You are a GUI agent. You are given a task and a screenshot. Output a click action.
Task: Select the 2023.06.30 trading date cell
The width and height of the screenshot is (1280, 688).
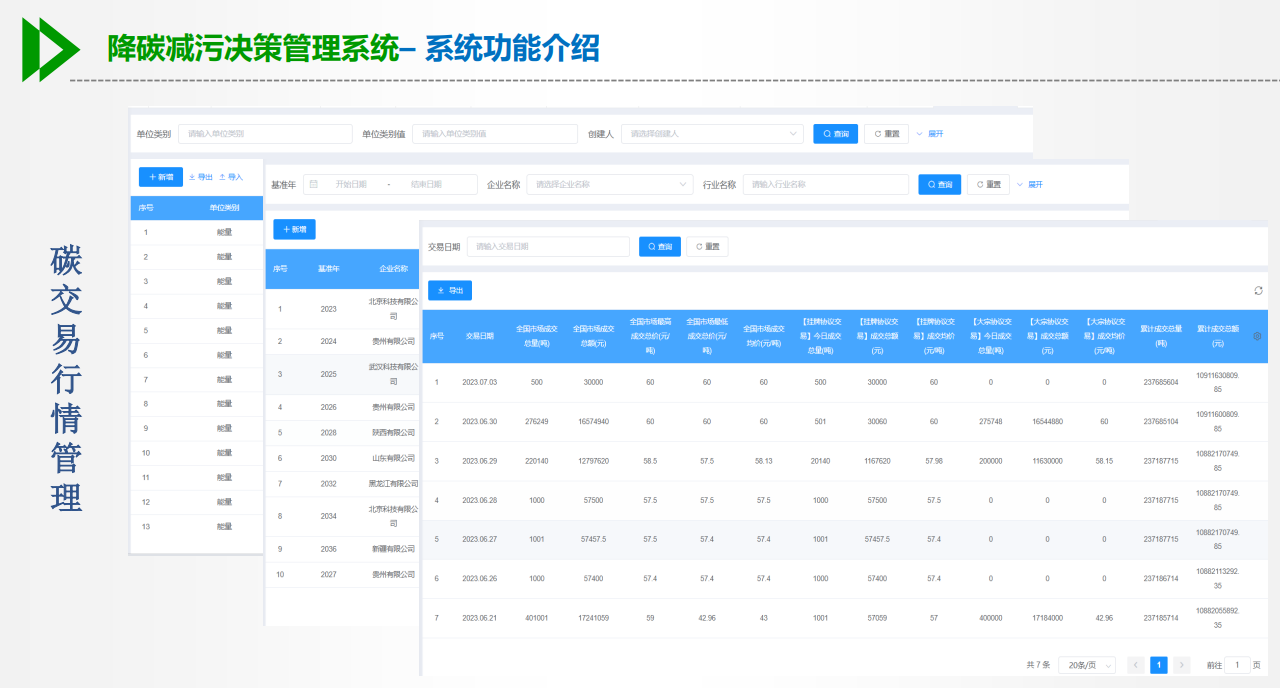480,422
